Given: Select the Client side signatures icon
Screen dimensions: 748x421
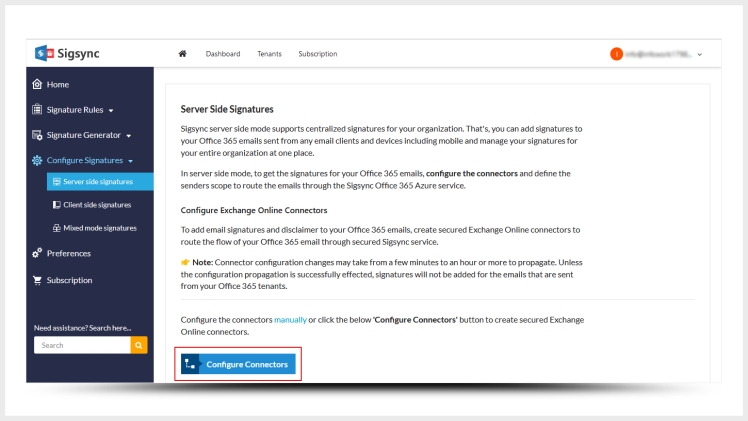Looking at the screenshot, I should (x=56, y=205).
